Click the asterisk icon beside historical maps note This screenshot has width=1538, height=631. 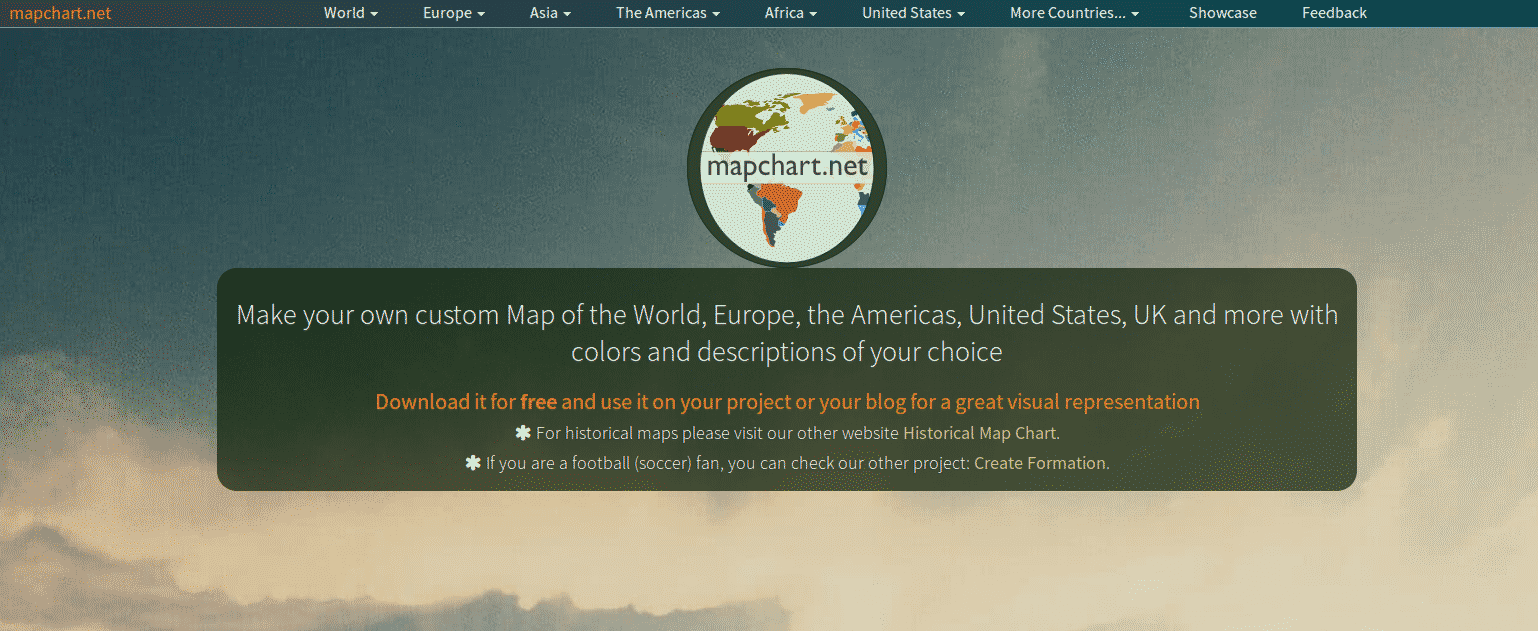coord(522,433)
